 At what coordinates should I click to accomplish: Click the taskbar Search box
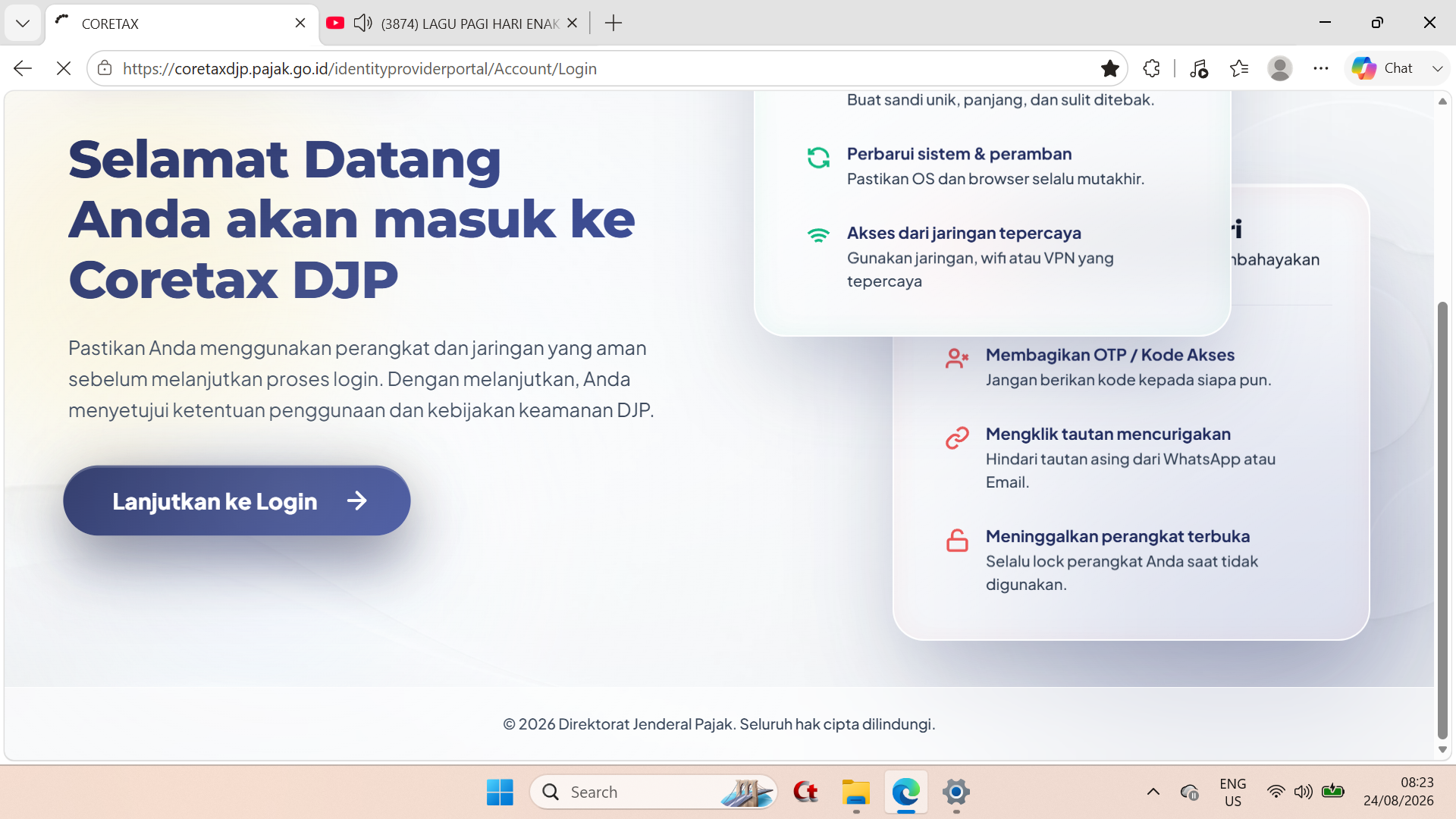654,792
